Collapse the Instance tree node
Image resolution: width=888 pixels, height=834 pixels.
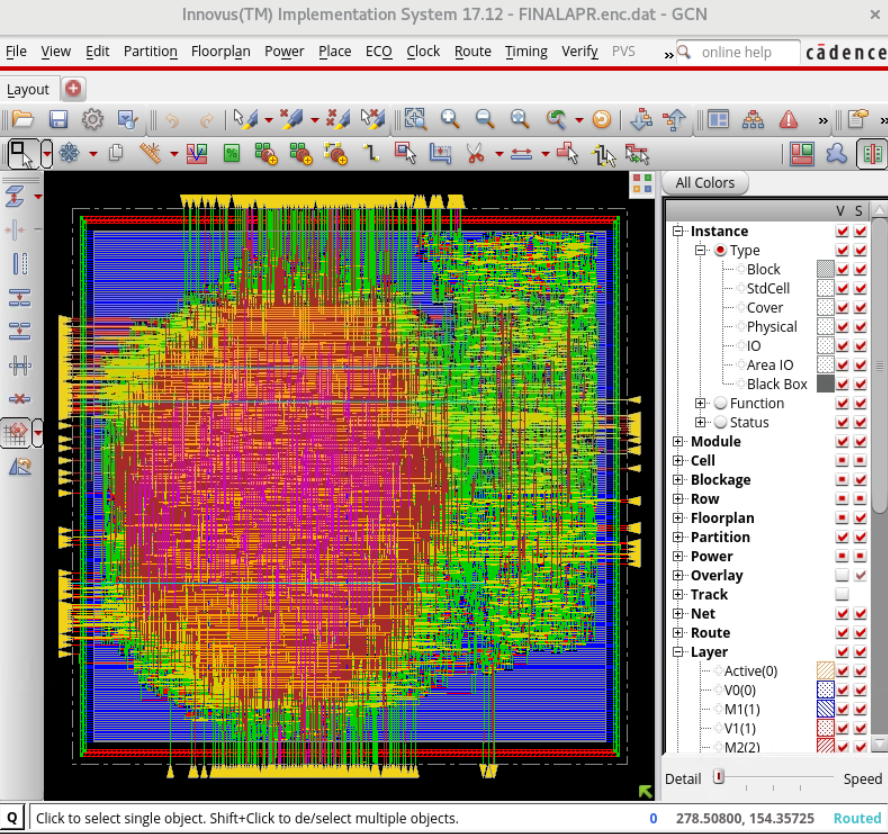click(x=678, y=232)
